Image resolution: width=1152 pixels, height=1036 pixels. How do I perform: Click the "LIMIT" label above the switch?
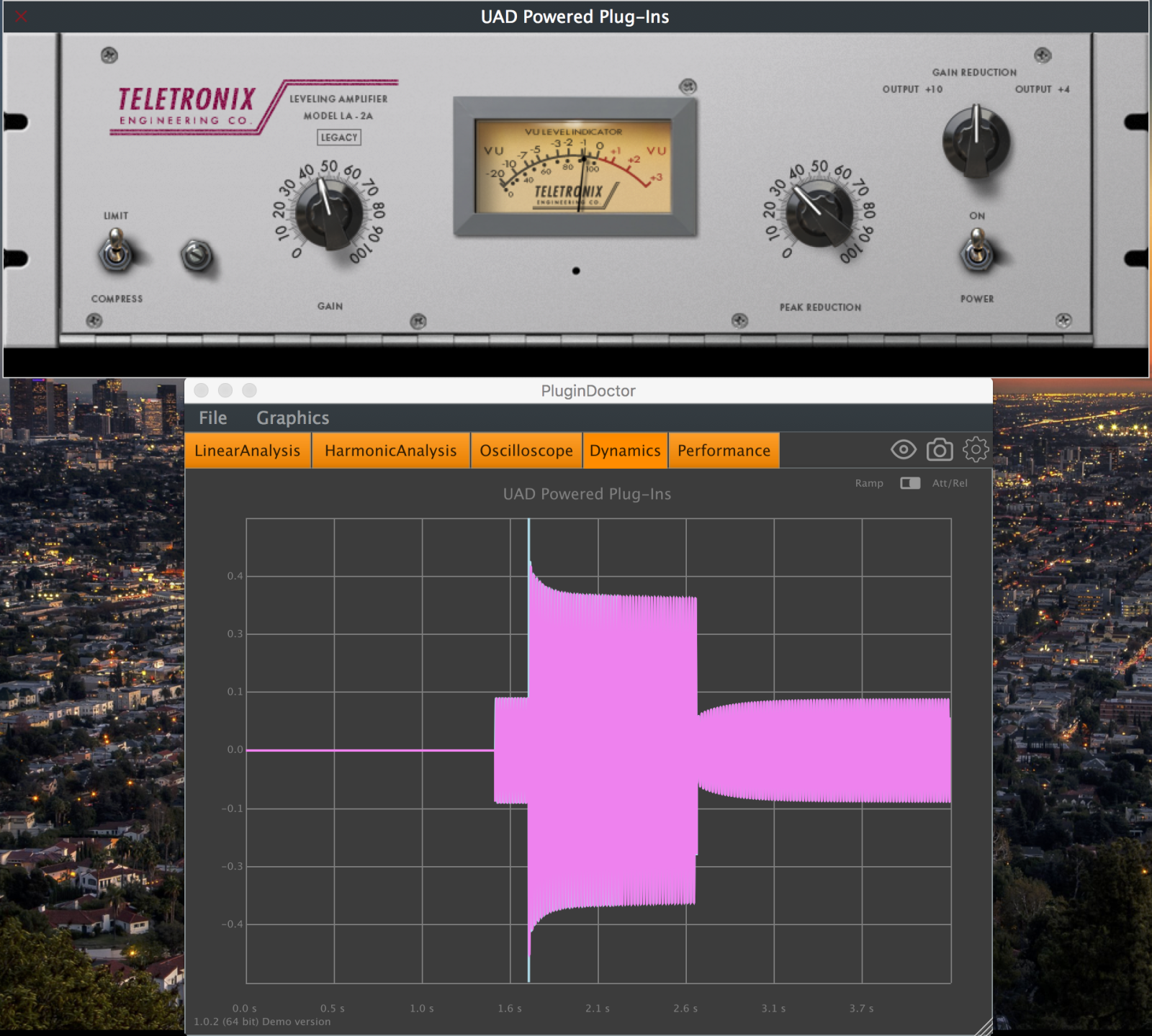(x=116, y=215)
